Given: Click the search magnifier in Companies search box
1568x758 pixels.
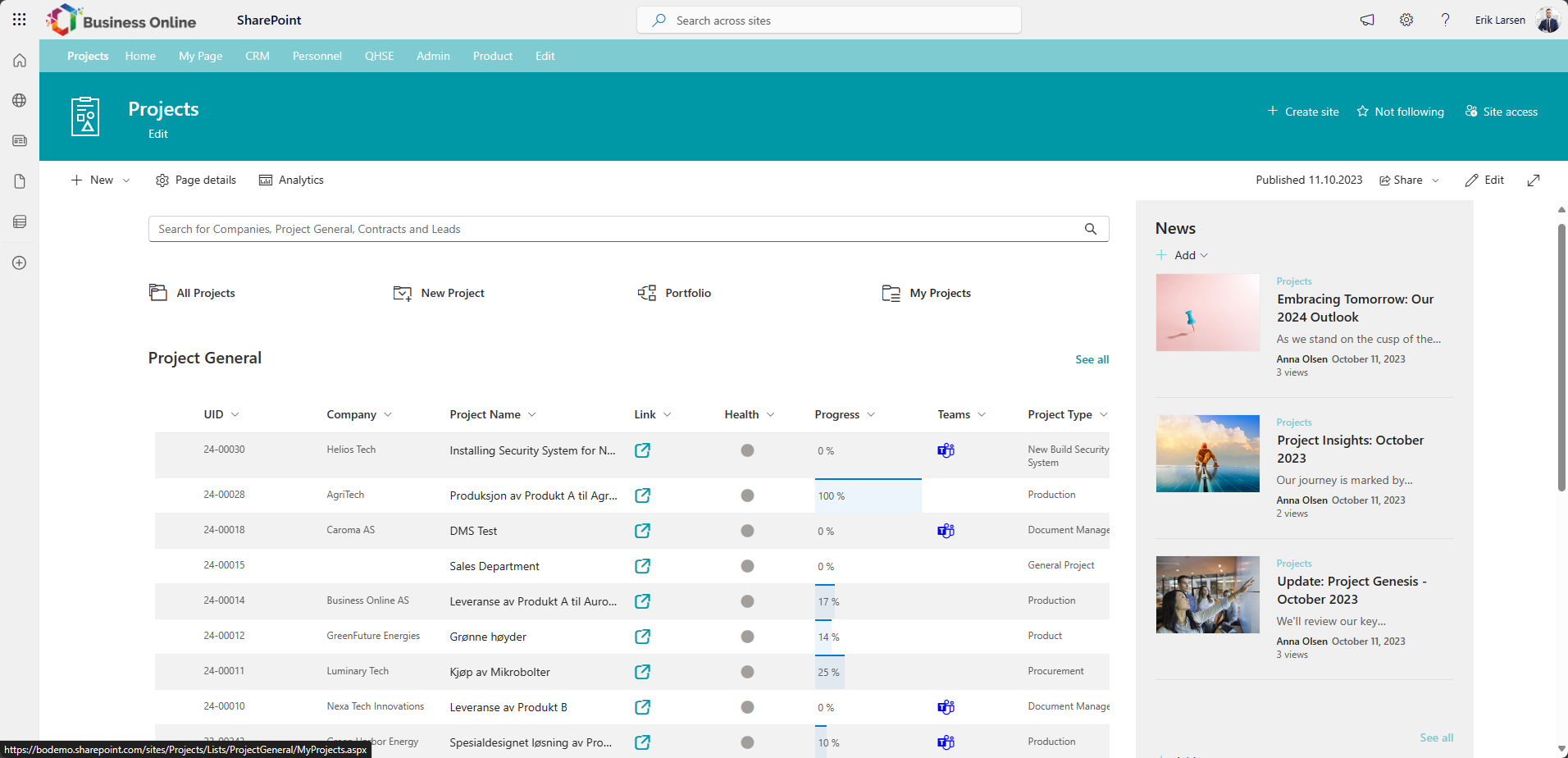Looking at the screenshot, I should [1091, 229].
